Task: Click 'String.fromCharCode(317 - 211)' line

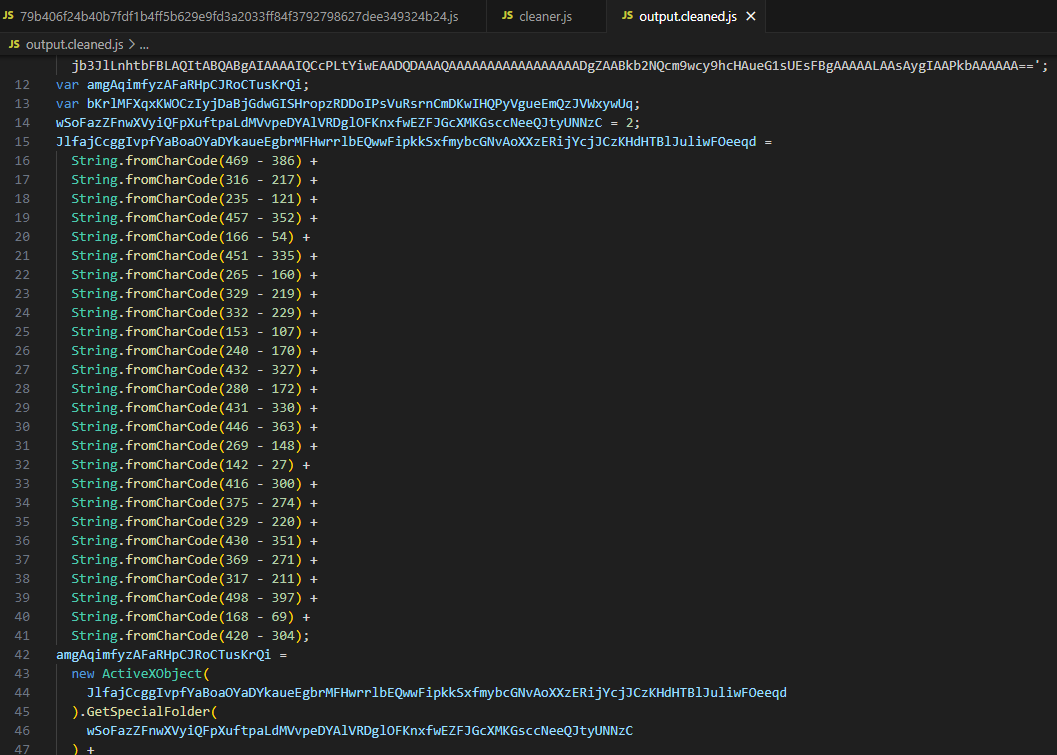Action: pos(194,578)
